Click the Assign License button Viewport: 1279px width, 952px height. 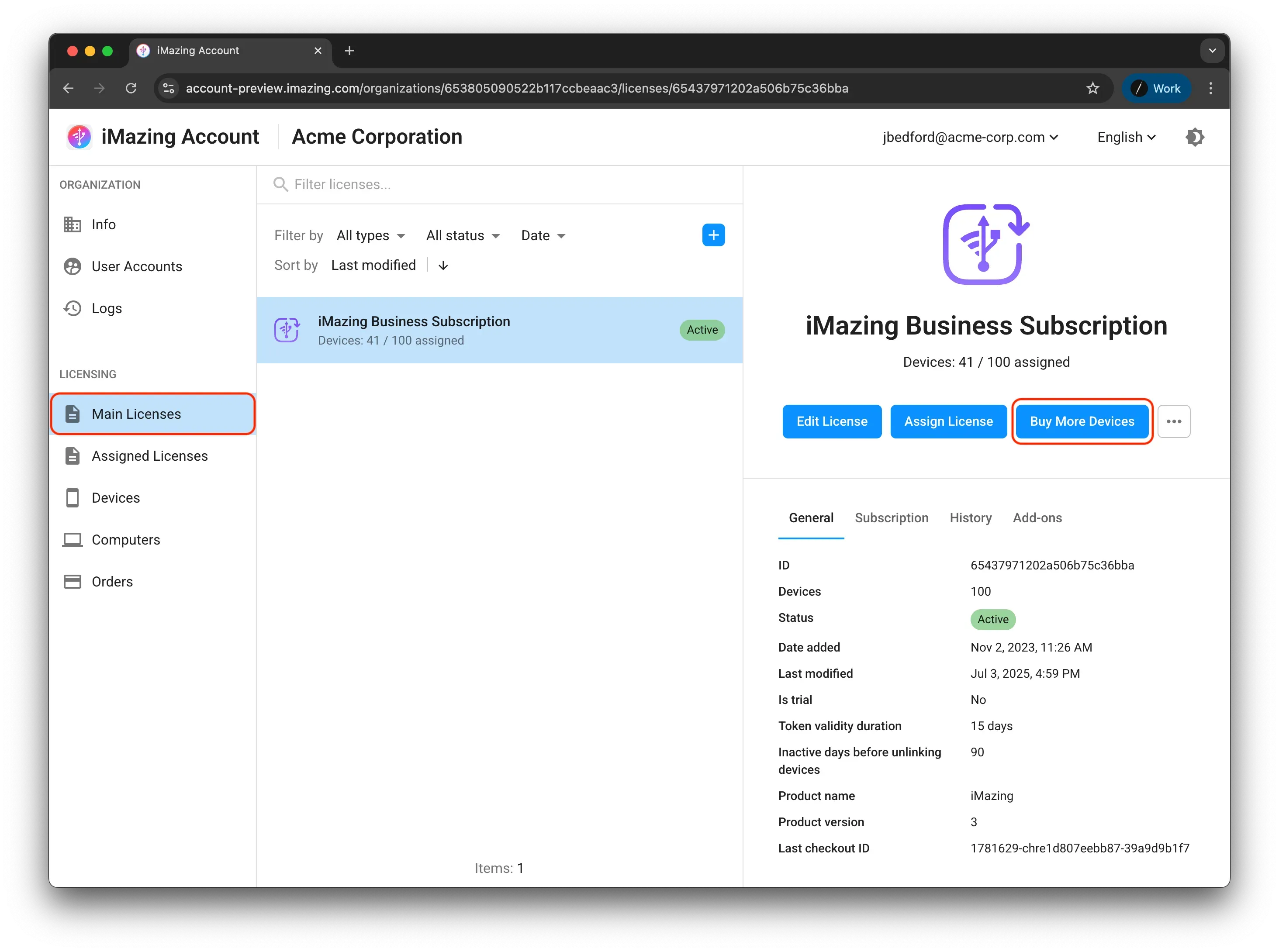pos(947,421)
